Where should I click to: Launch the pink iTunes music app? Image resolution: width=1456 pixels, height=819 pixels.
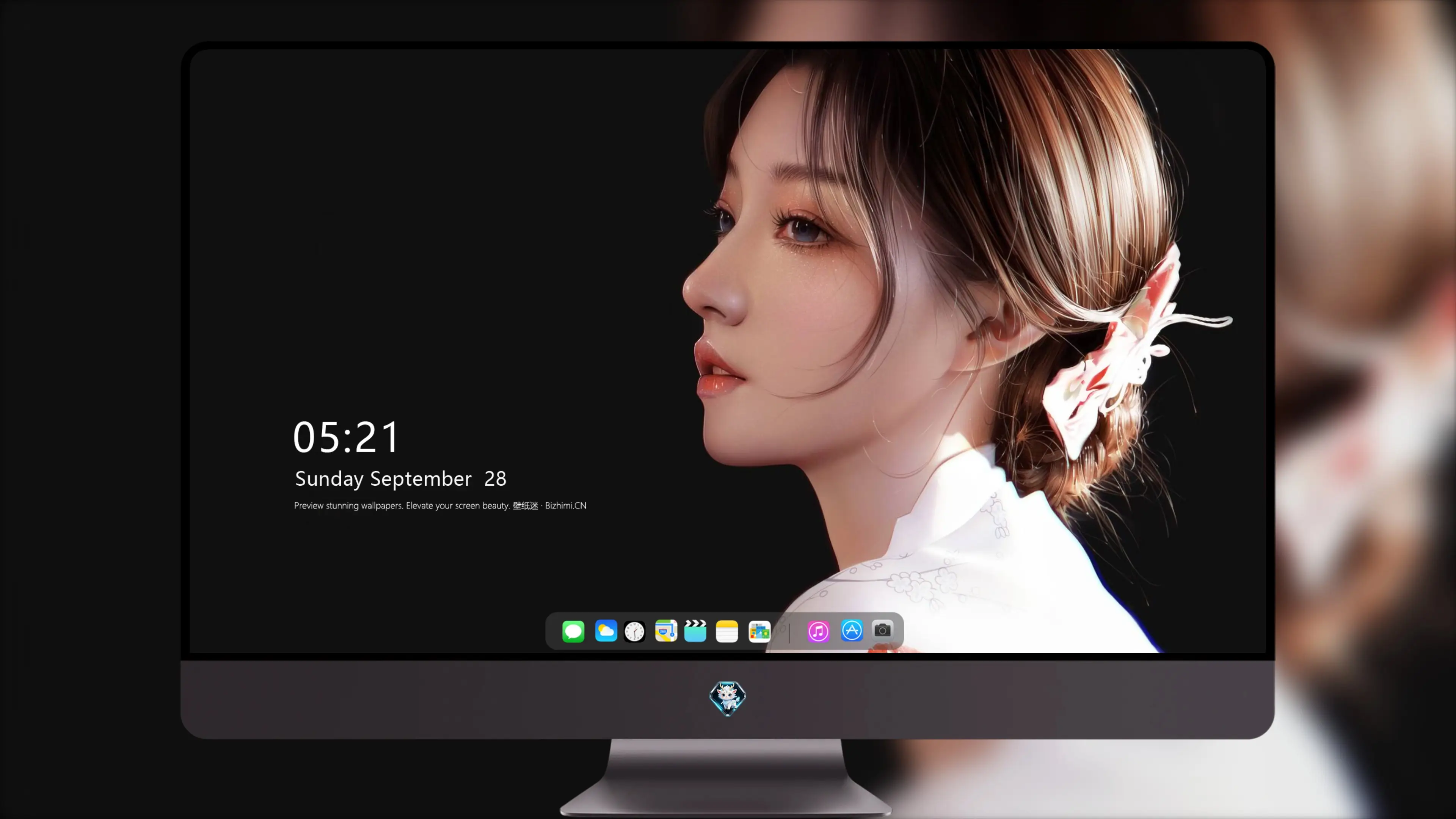(819, 631)
